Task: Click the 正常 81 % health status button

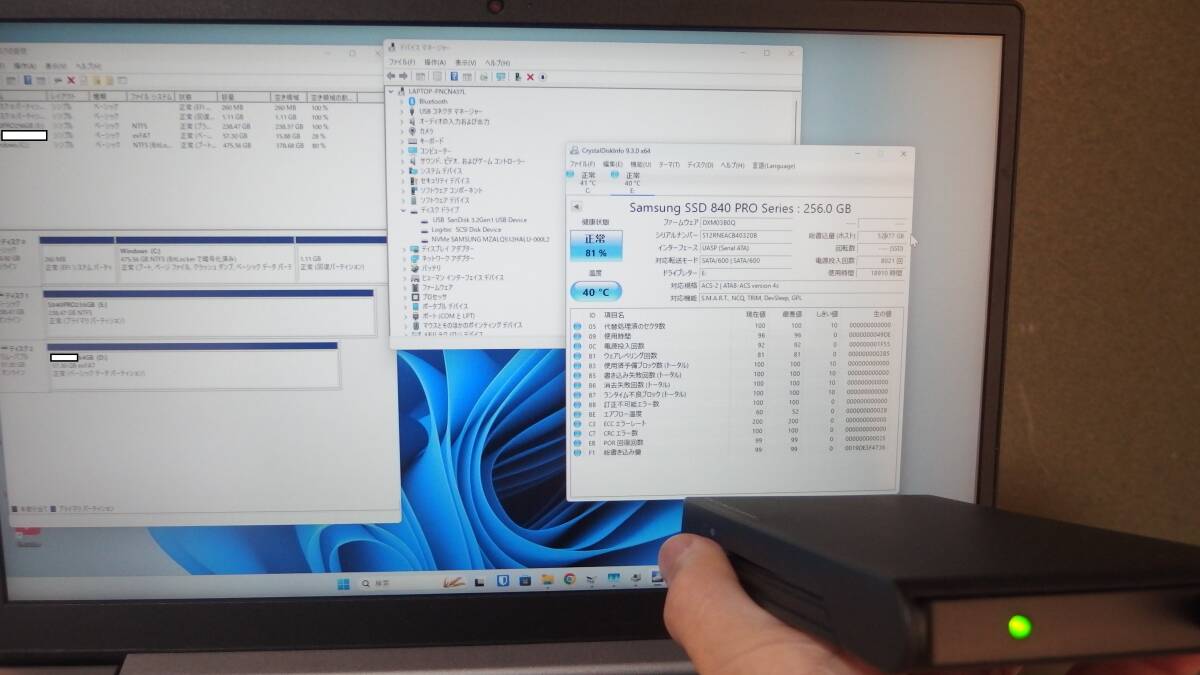Action: [596, 247]
